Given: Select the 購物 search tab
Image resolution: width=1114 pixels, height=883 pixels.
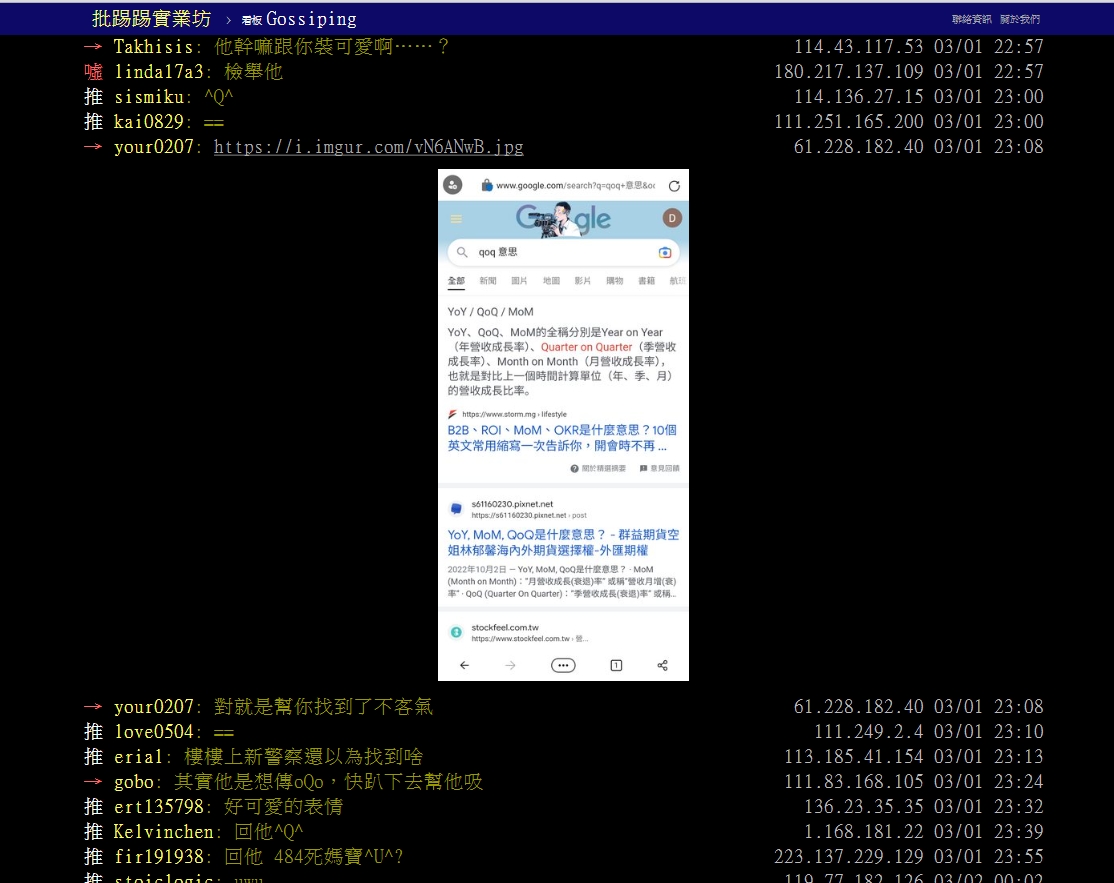Looking at the screenshot, I should click(x=615, y=281).
